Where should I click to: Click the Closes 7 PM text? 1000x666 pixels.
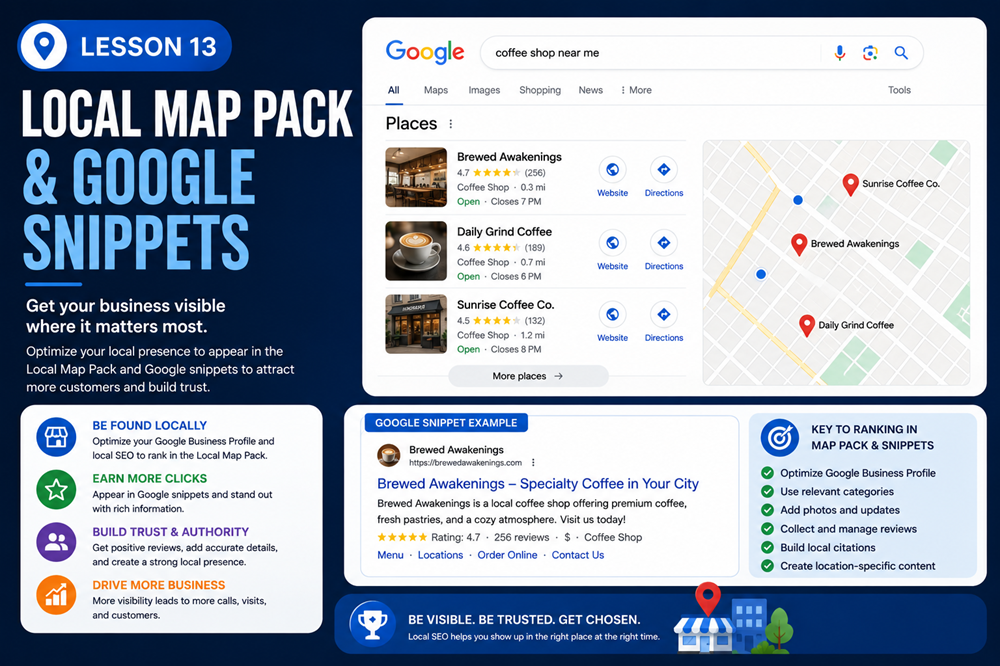(516, 202)
